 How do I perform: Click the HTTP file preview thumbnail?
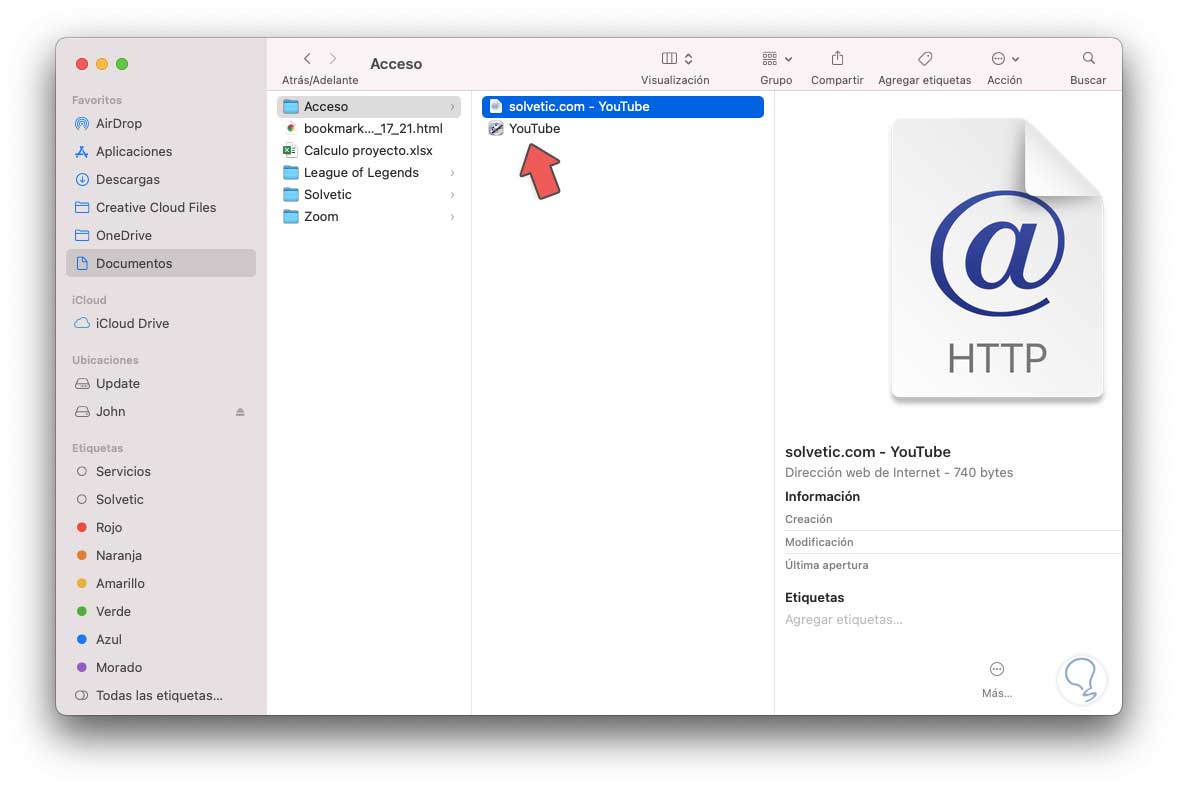coord(997,258)
